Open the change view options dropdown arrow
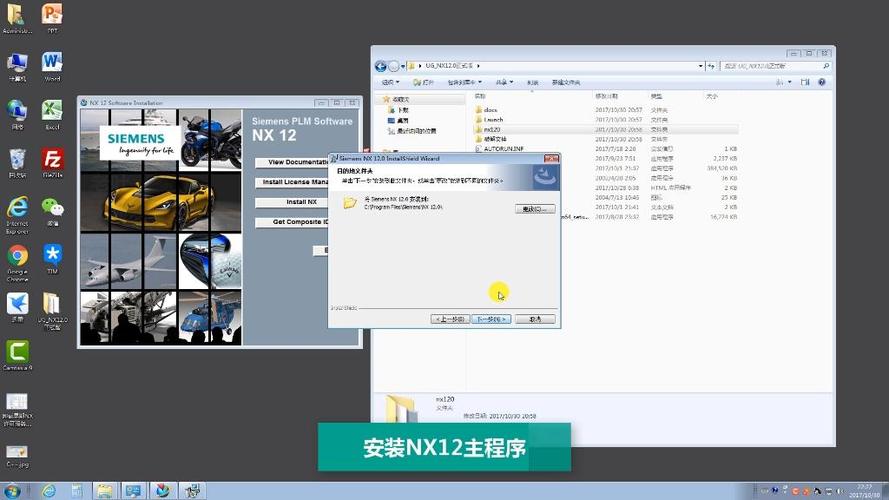The height and width of the screenshot is (500, 889). (x=789, y=82)
